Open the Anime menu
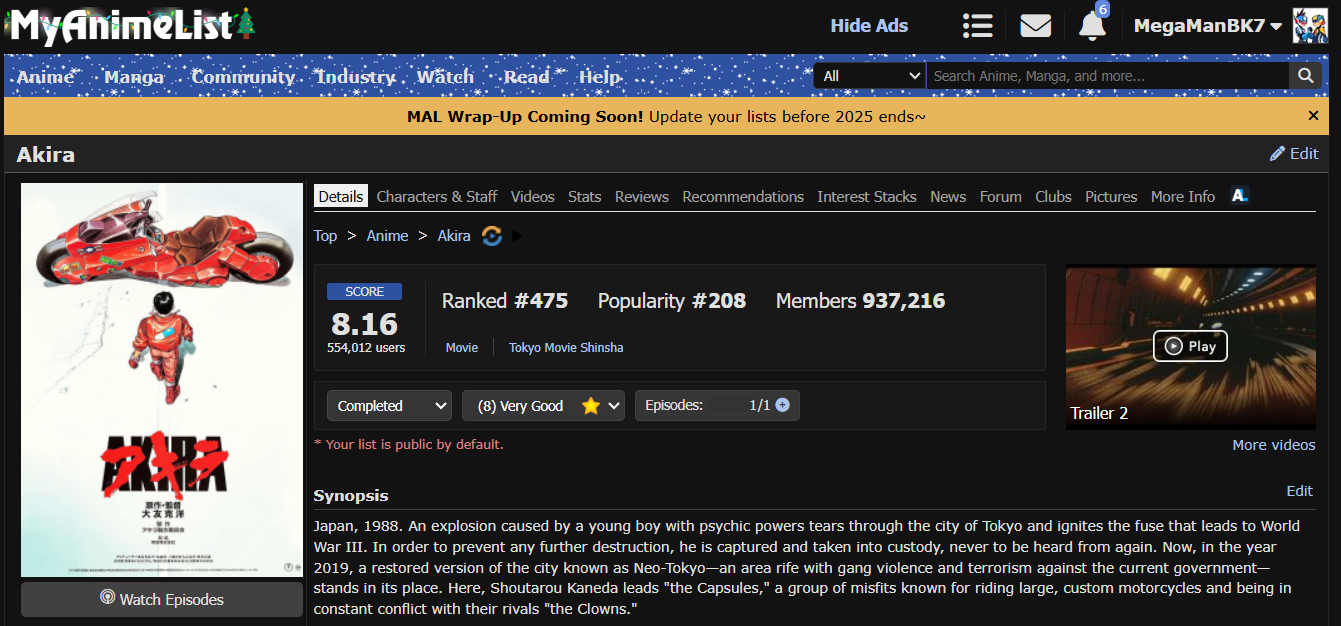 (x=46, y=77)
